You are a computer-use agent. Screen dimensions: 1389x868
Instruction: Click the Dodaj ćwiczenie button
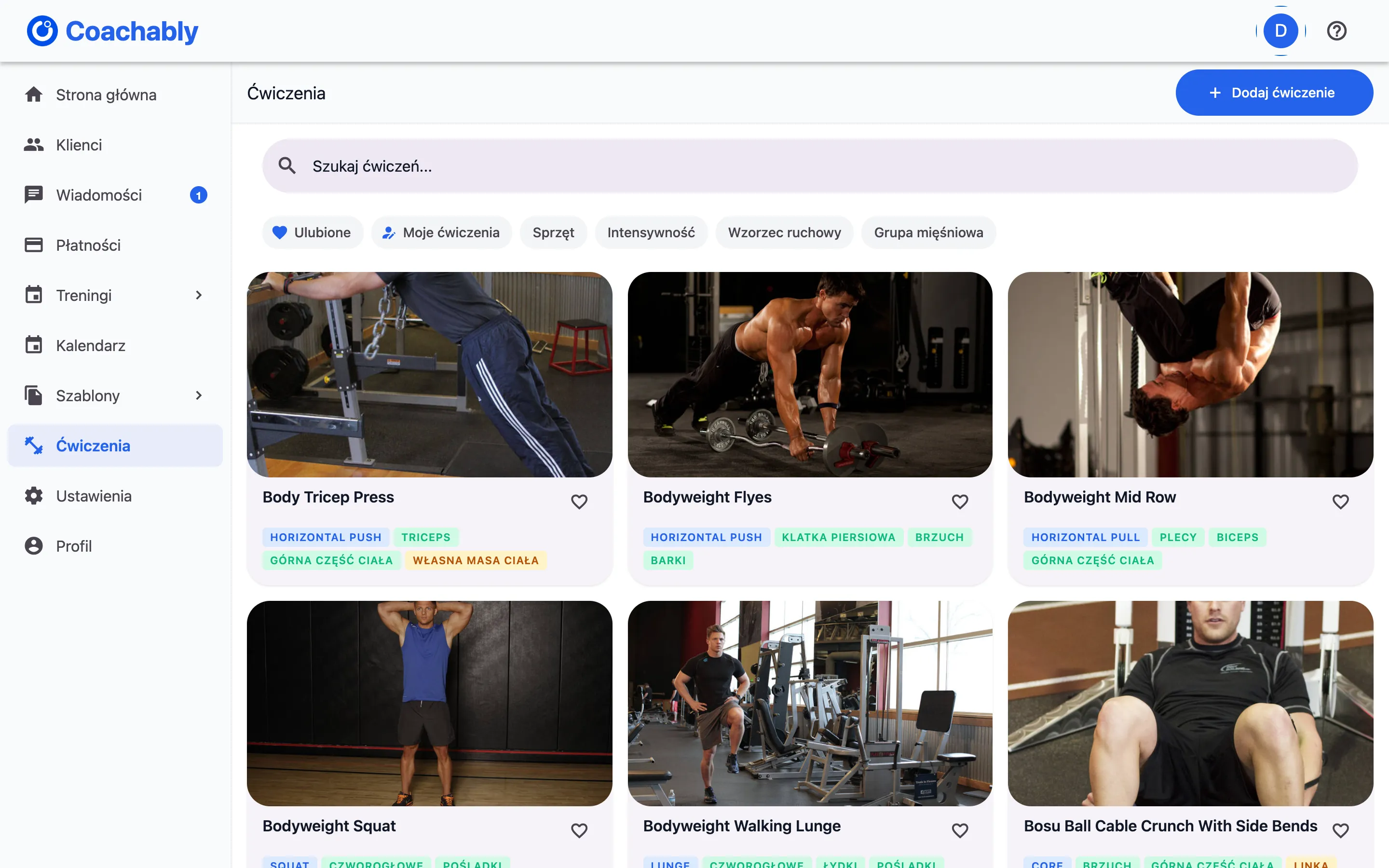[1274, 93]
